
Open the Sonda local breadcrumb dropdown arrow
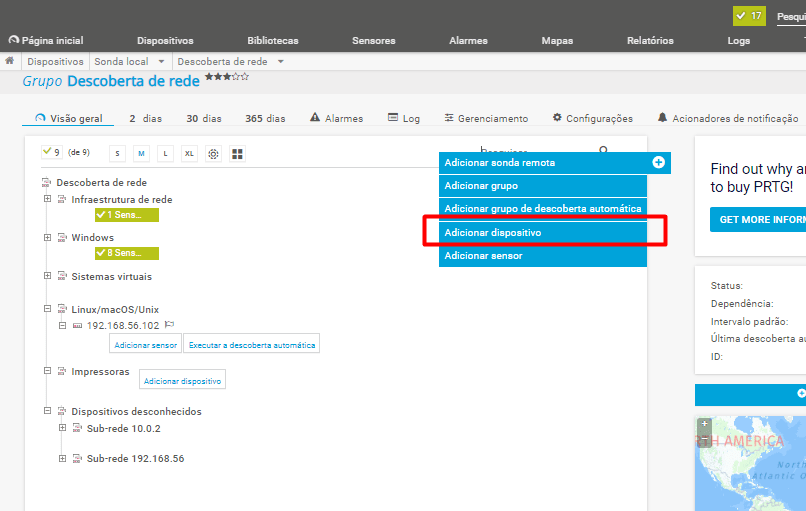tap(161, 62)
